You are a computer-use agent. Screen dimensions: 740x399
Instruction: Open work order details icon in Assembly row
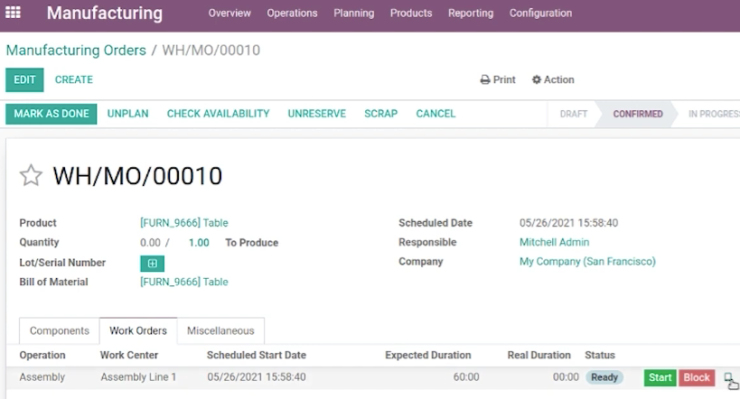click(x=731, y=379)
